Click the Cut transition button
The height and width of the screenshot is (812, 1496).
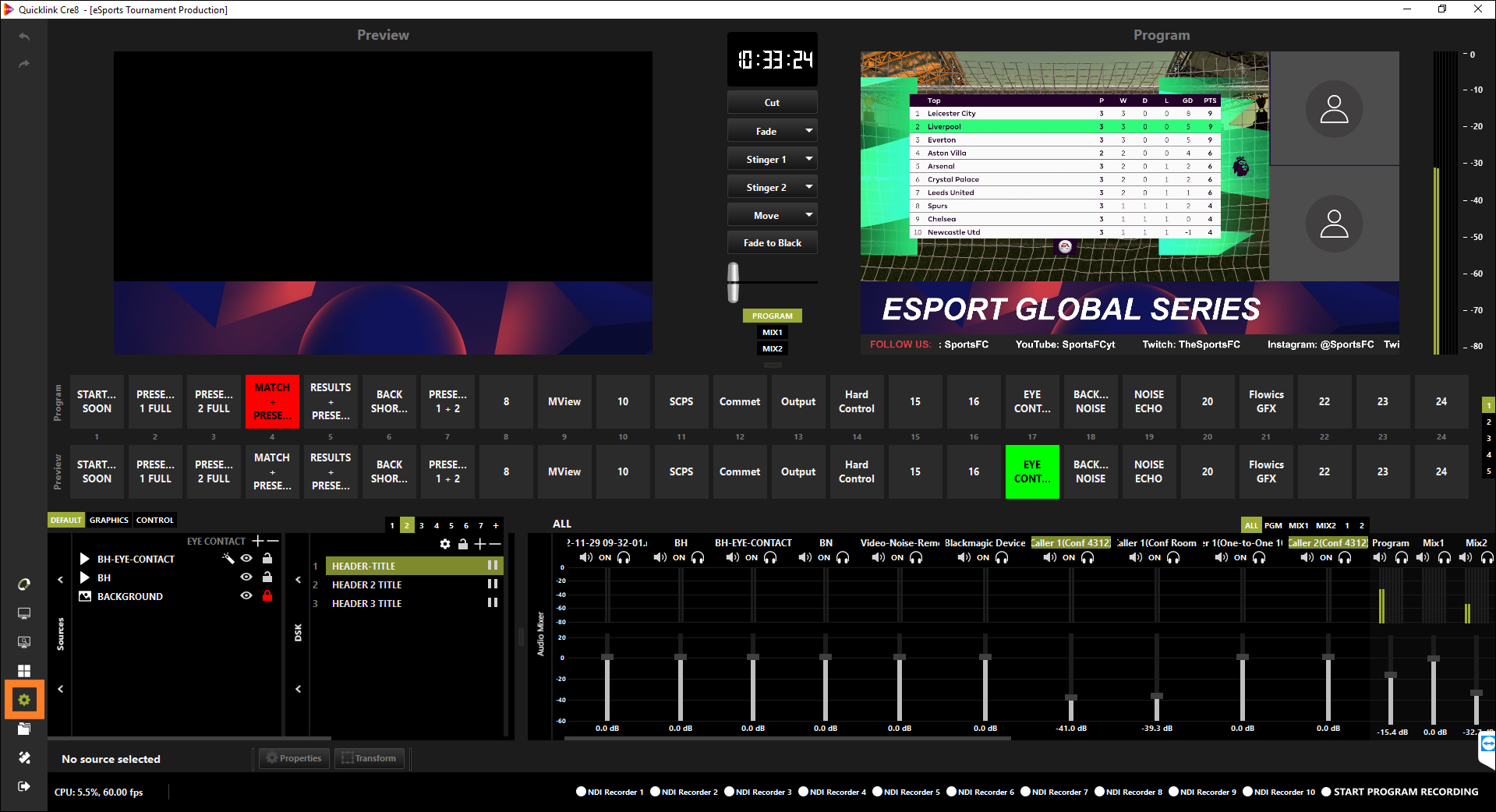[773, 102]
